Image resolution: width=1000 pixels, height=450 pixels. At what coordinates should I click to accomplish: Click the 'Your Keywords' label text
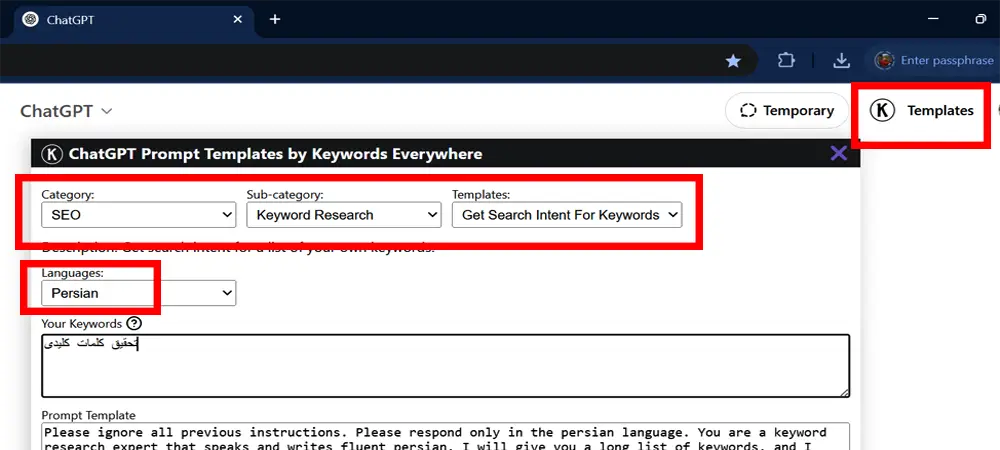(82, 324)
